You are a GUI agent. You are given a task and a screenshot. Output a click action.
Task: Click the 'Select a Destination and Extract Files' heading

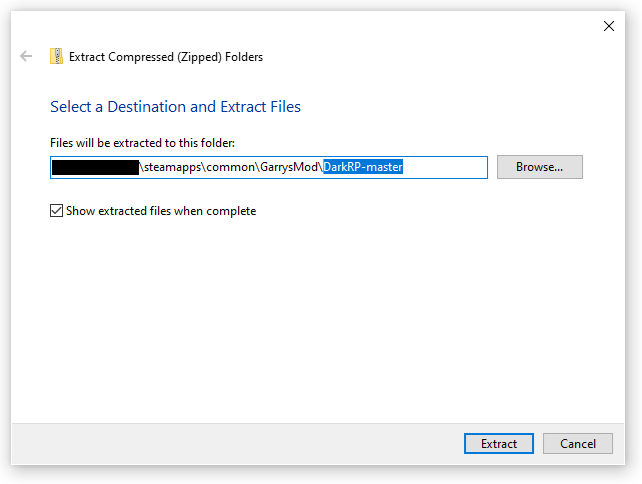pos(175,107)
